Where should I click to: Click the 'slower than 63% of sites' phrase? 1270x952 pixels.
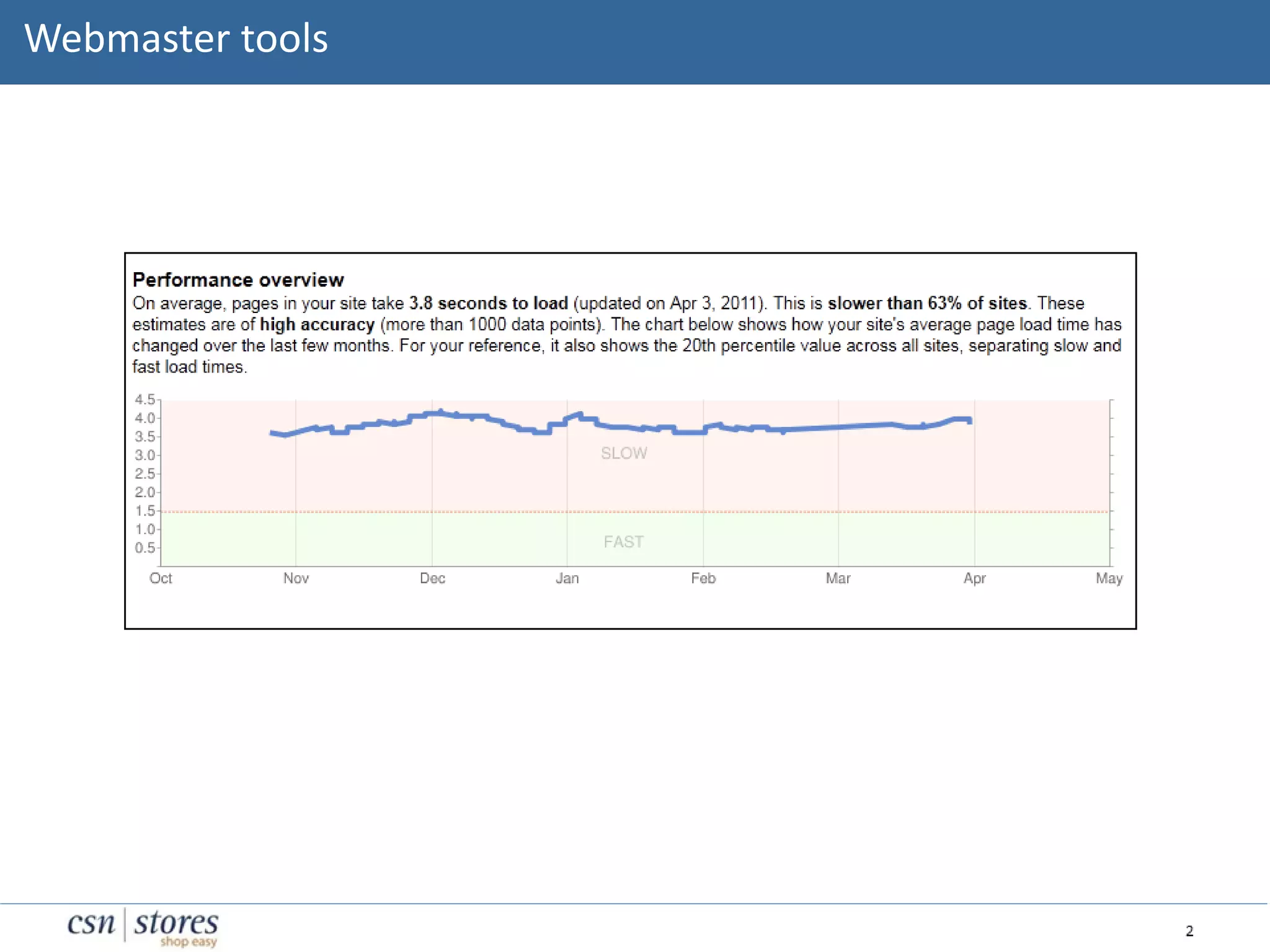pos(927,303)
